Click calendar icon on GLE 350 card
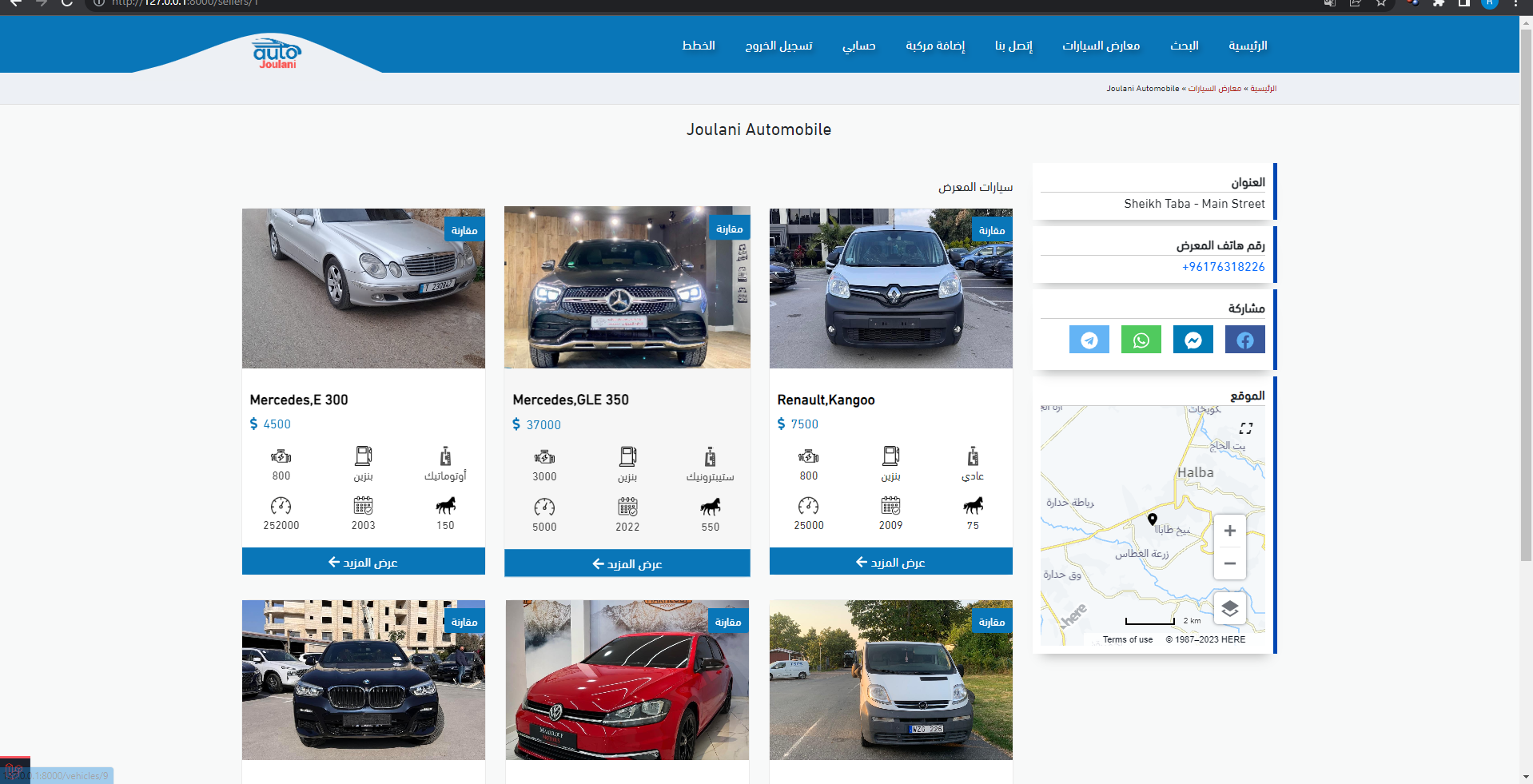This screenshot has height=784, width=1533. [627, 507]
